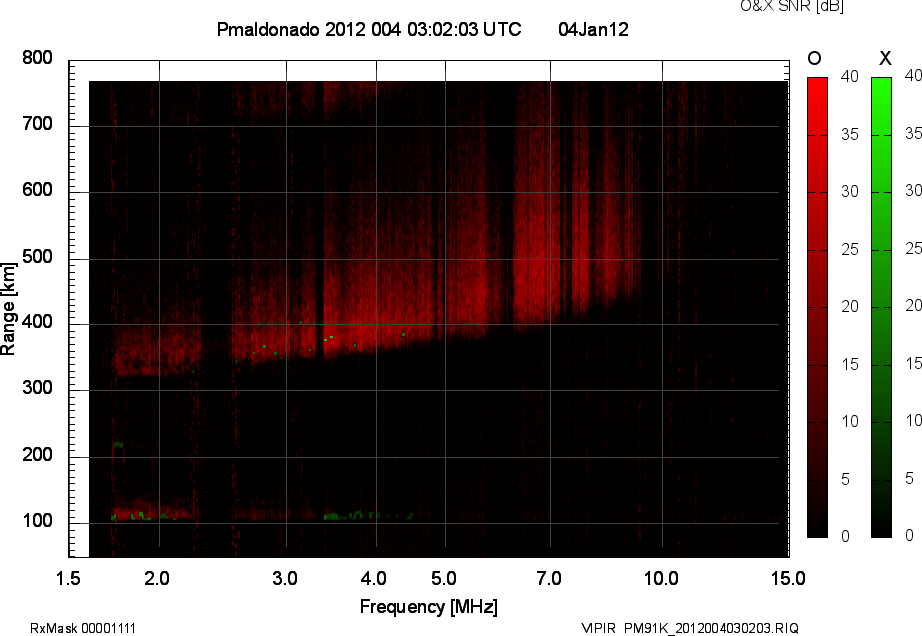Click the 'O&X SNR [dB]' colorbar heading
This screenshot has width=922, height=636.
pyautogui.click(x=791, y=6)
